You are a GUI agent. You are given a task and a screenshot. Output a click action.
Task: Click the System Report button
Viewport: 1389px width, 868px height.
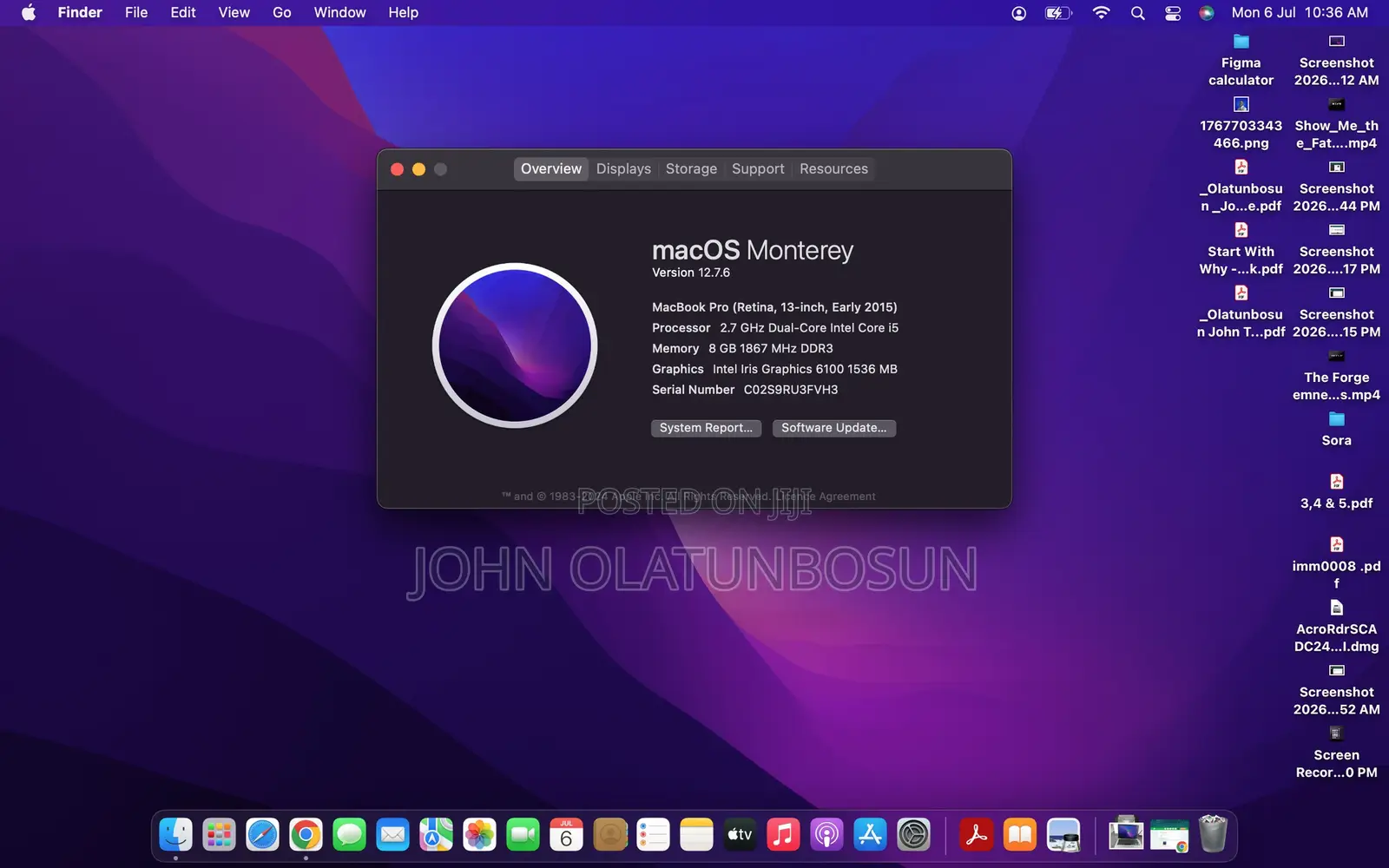point(706,428)
